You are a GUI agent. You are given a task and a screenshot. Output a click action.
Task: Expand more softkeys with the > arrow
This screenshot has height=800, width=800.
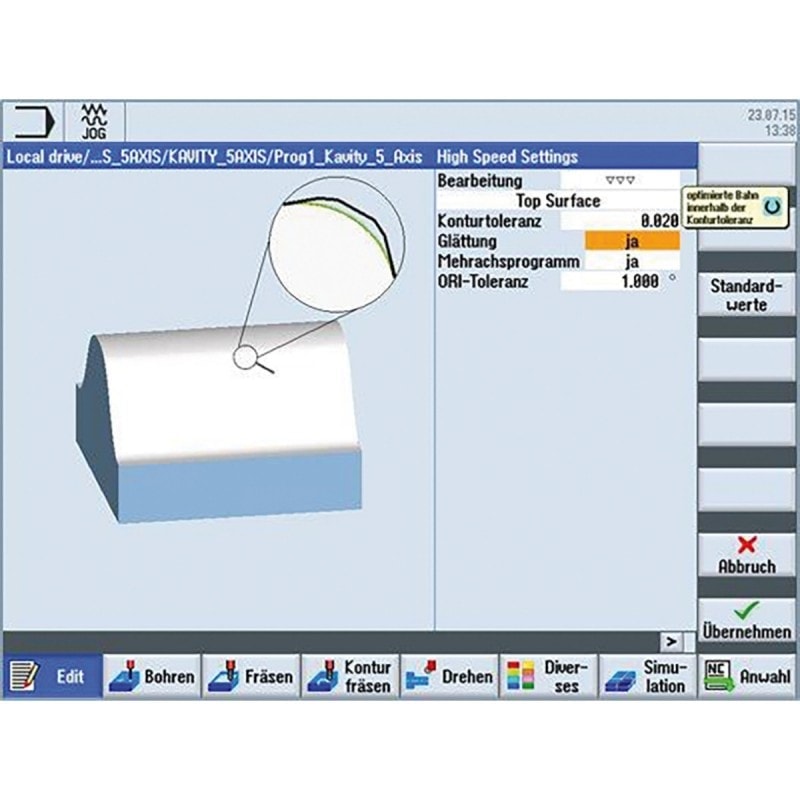(672, 641)
